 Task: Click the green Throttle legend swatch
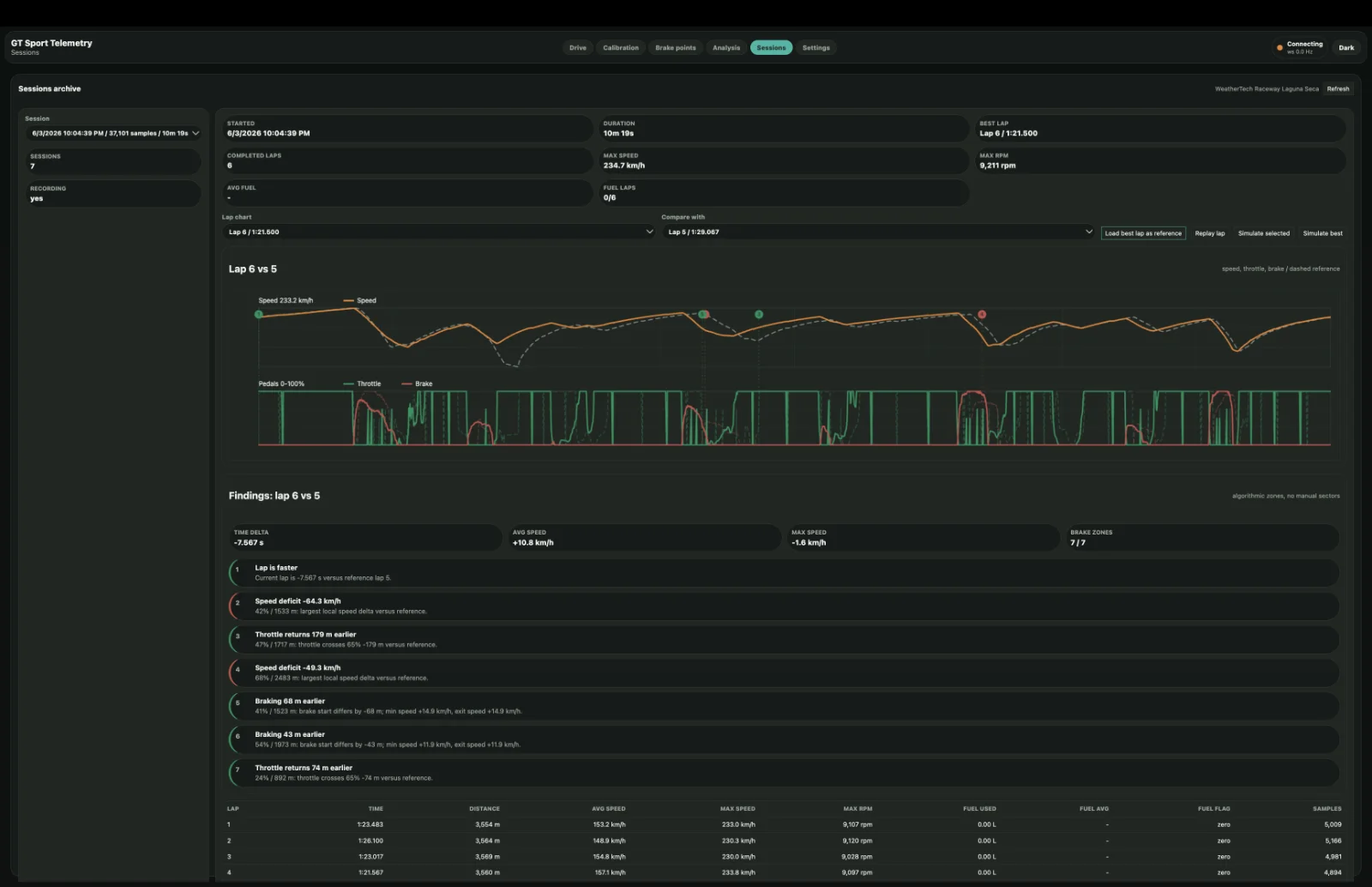[x=348, y=384]
